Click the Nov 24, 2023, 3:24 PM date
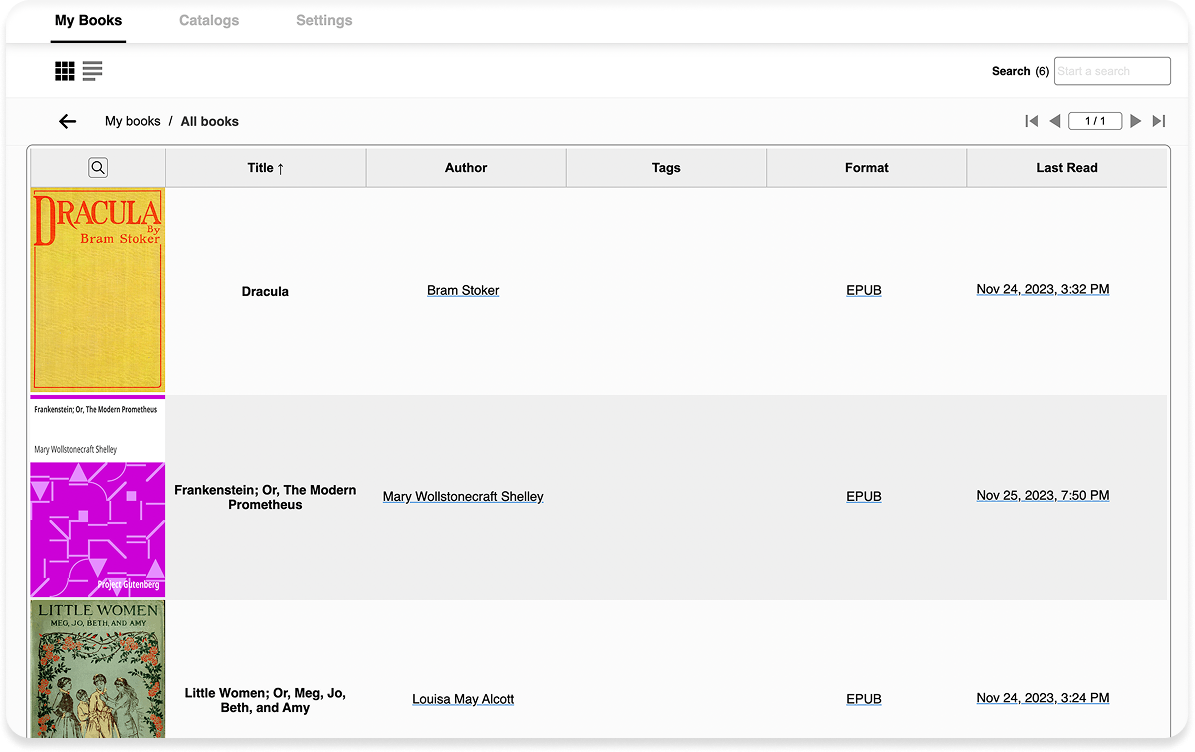 click(1043, 697)
